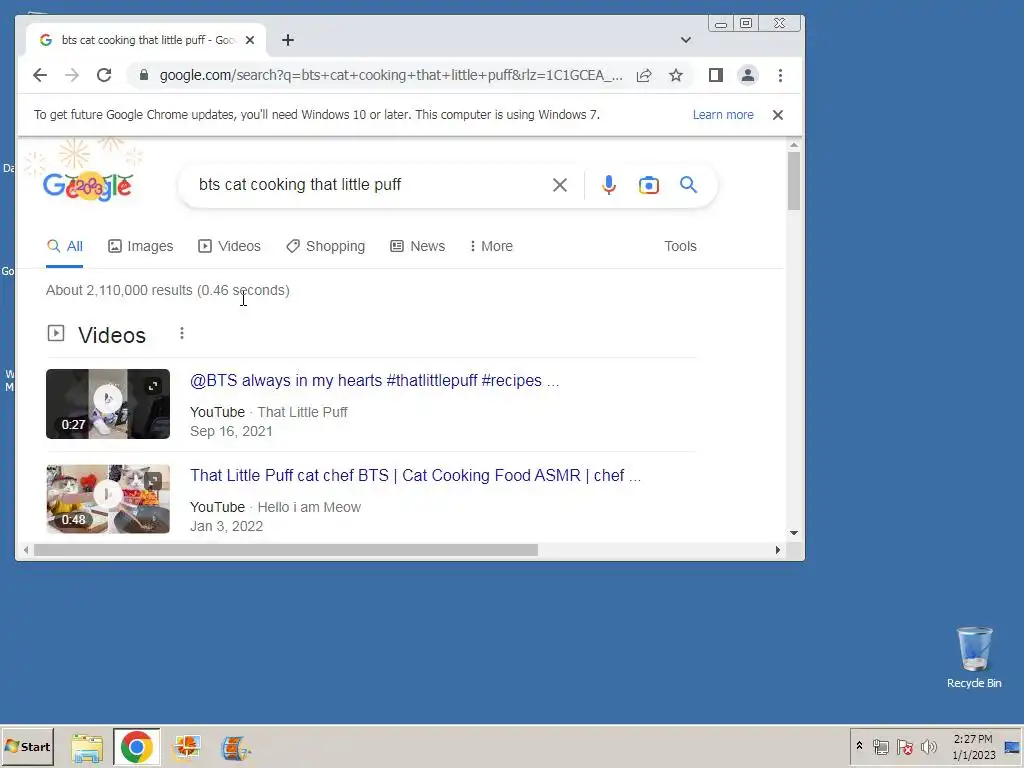Open the Action Center flag icon

point(904,746)
